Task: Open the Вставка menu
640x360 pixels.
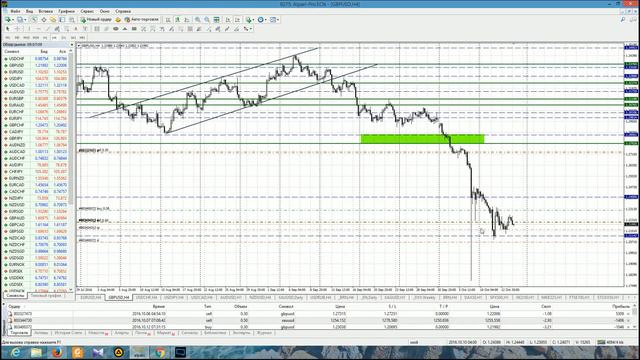Action: [x=45, y=11]
